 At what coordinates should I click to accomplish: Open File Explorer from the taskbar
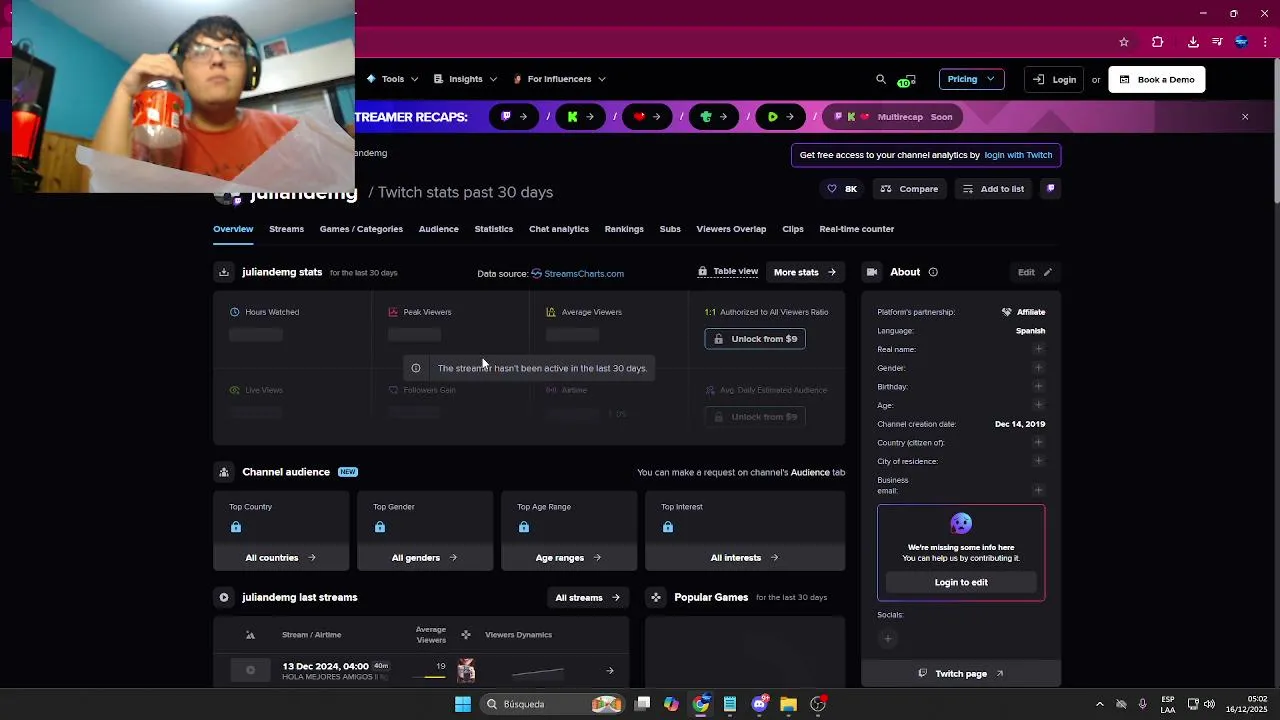pyautogui.click(x=788, y=704)
